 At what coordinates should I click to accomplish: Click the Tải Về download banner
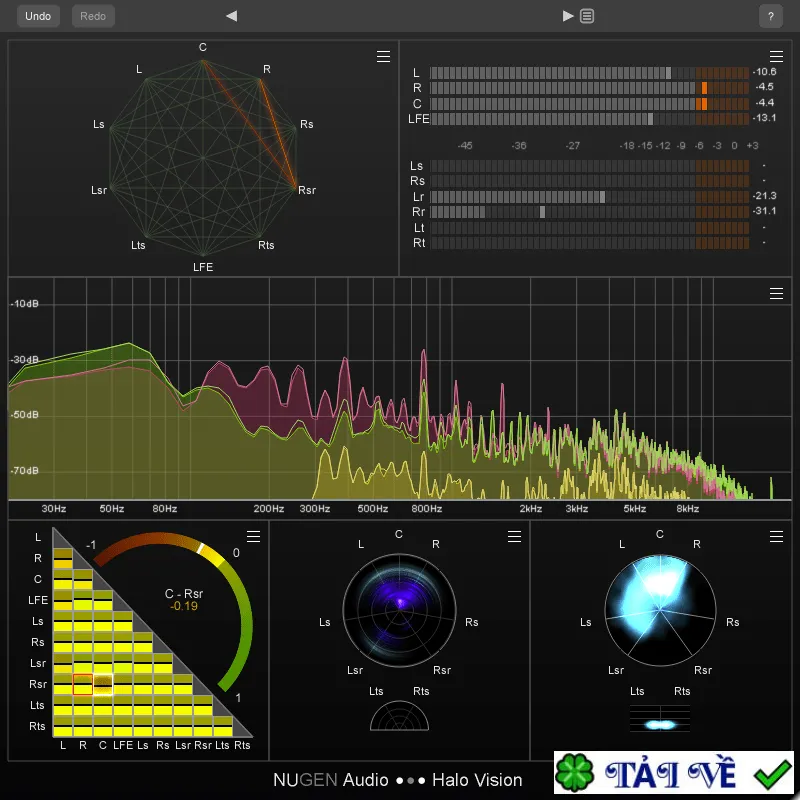click(673, 772)
